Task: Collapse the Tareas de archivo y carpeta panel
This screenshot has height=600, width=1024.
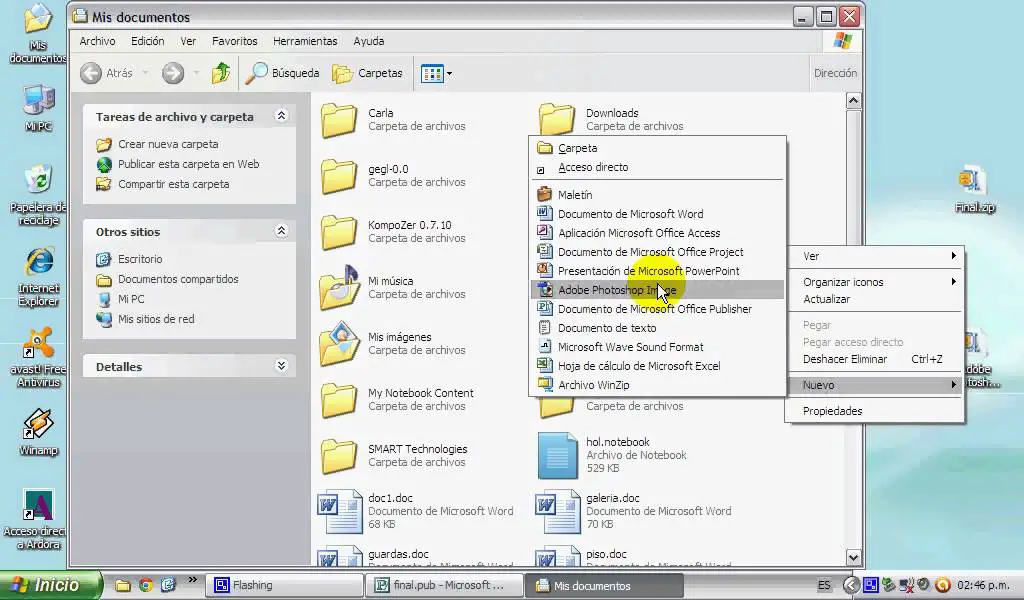Action: pos(281,116)
